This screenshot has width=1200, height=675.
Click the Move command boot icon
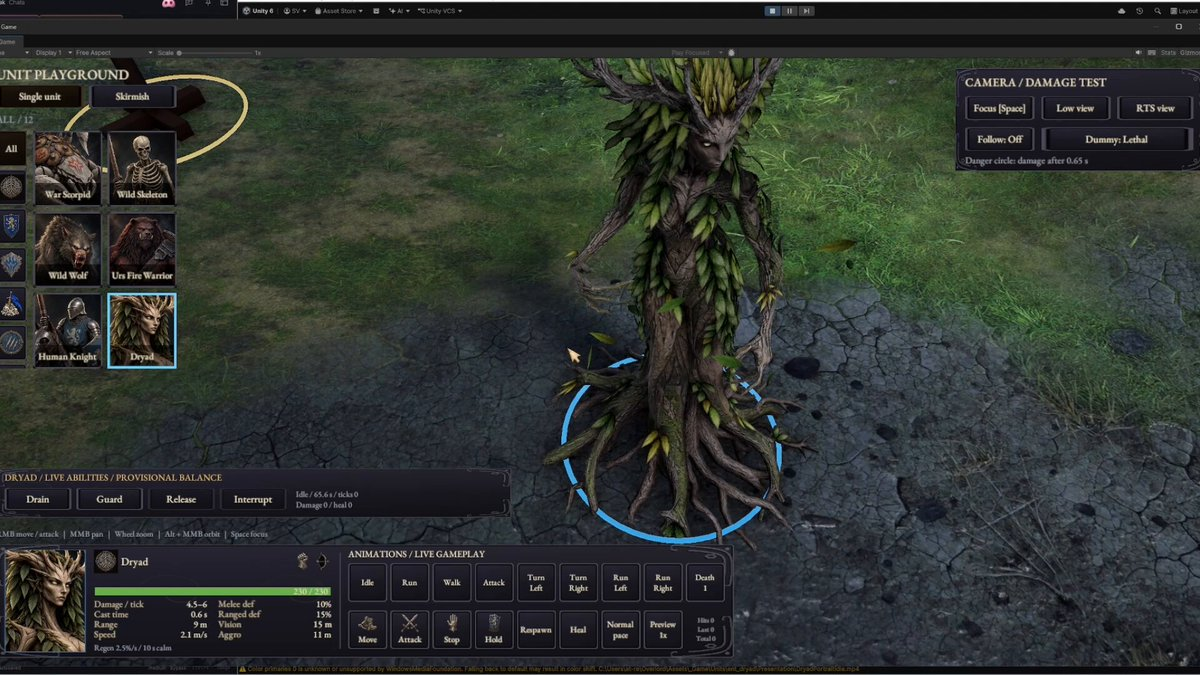point(367,629)
